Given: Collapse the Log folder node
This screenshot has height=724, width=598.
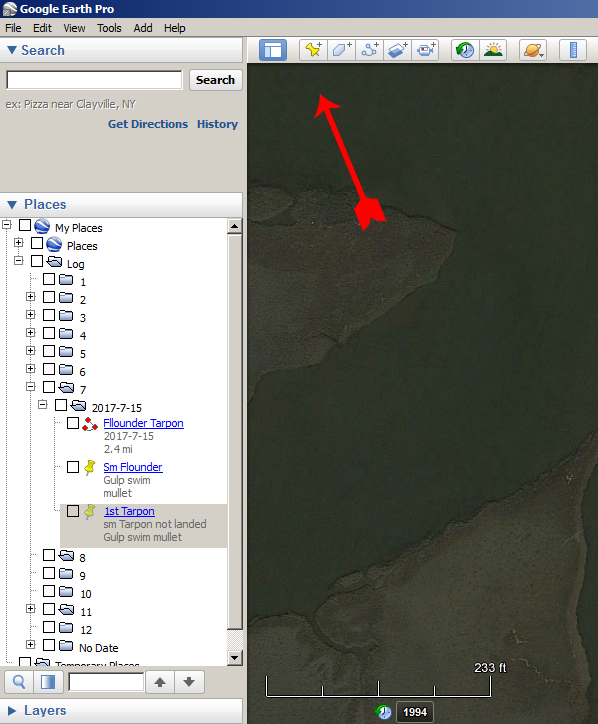Looking at the screenshot, I should tap(18, 260).
